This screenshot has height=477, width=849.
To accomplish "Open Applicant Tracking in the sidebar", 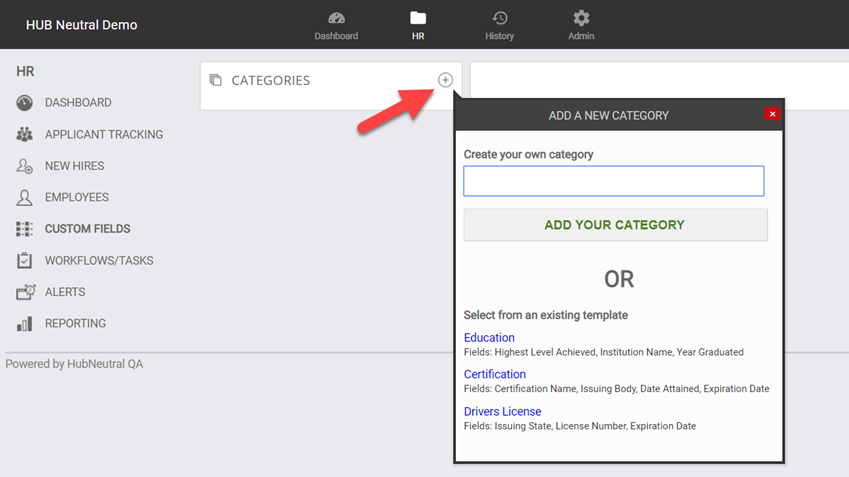I will click(x=103, y=135).
